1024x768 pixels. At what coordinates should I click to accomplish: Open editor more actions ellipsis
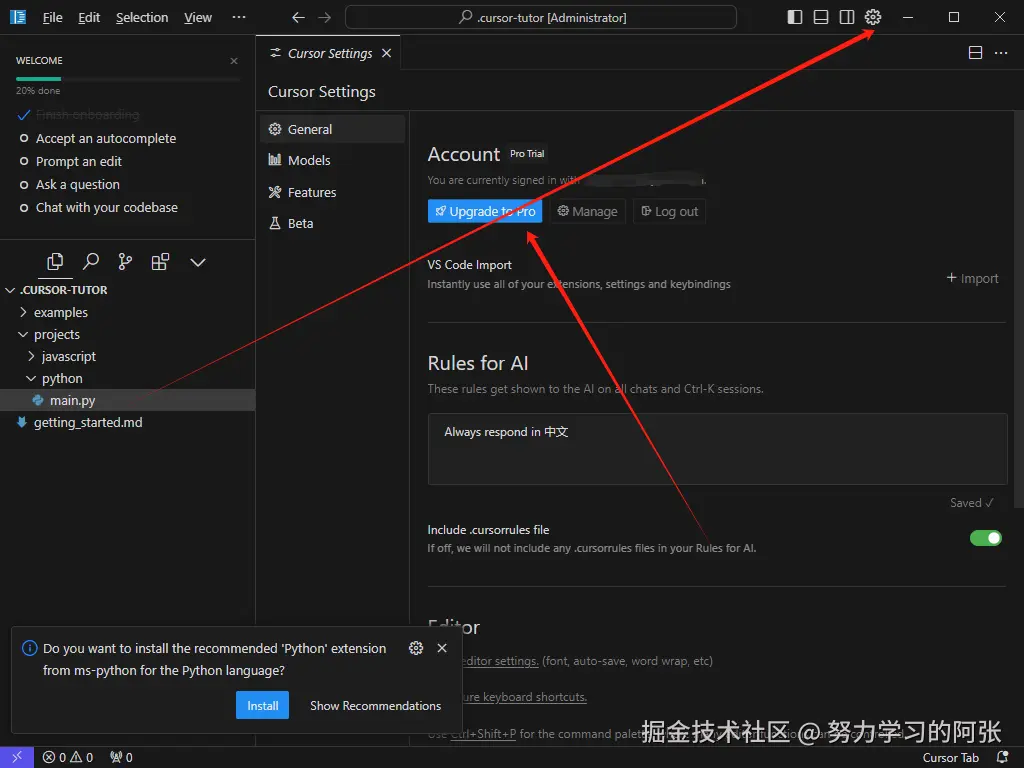[x=1001, y=53]
